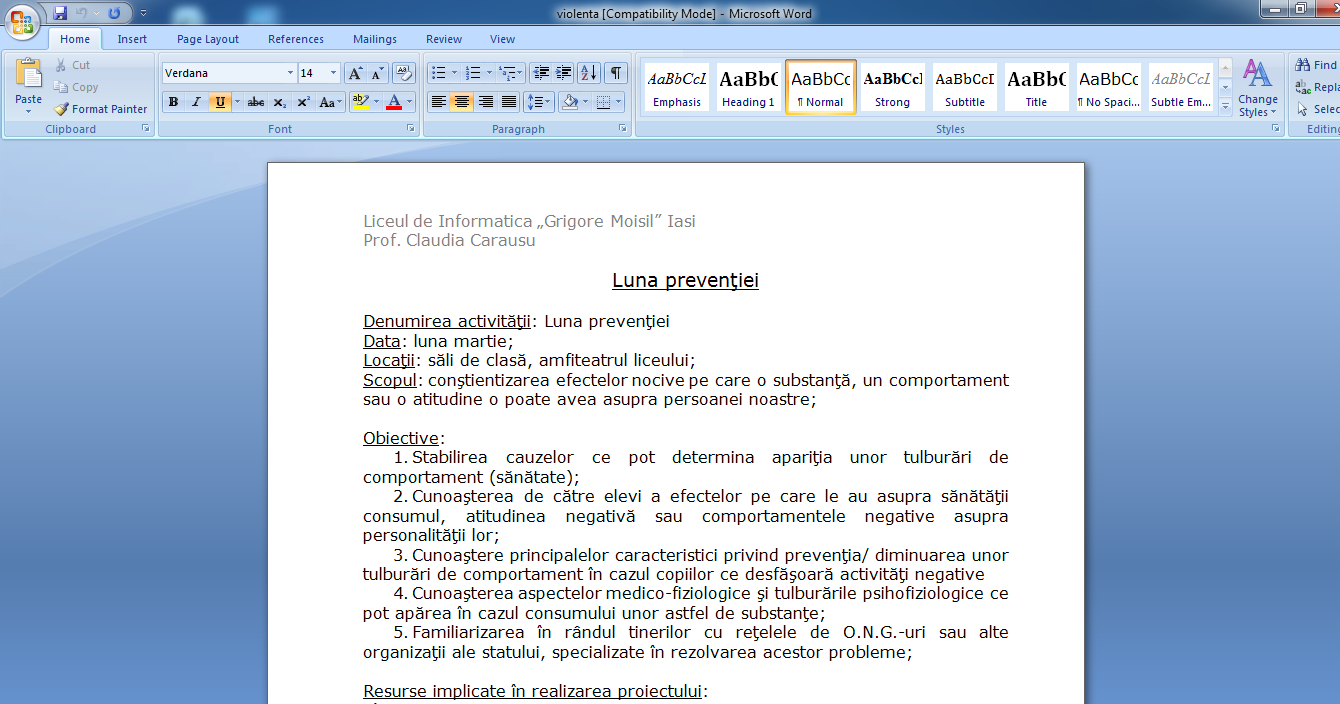The image size is (1340, 704).
Task: Open the Select options in Editing group
Action: coord(1316,109)
